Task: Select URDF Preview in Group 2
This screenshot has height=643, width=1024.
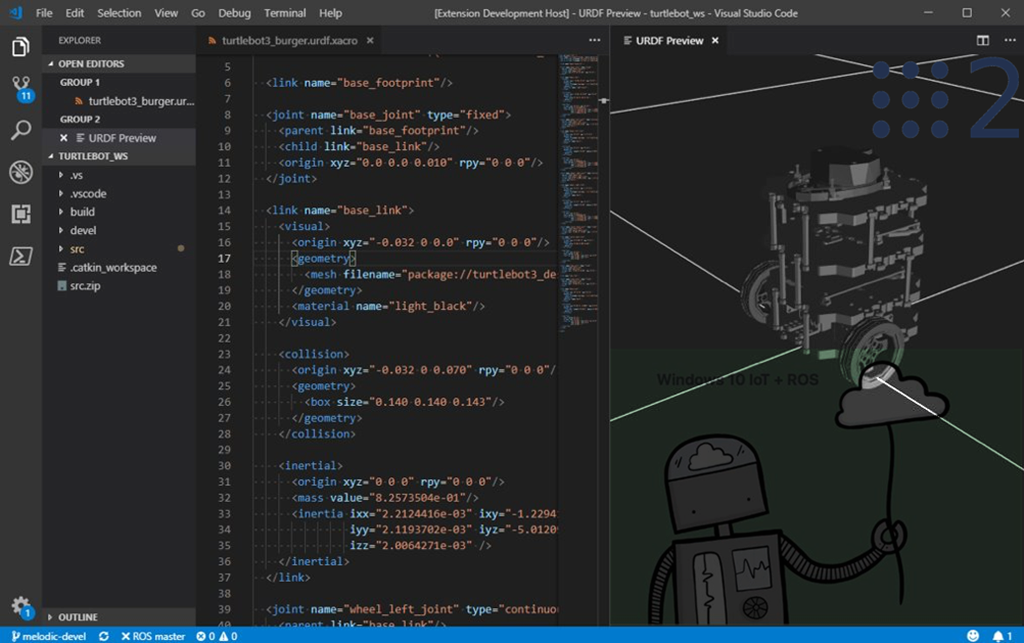Action: coord(122,138)
